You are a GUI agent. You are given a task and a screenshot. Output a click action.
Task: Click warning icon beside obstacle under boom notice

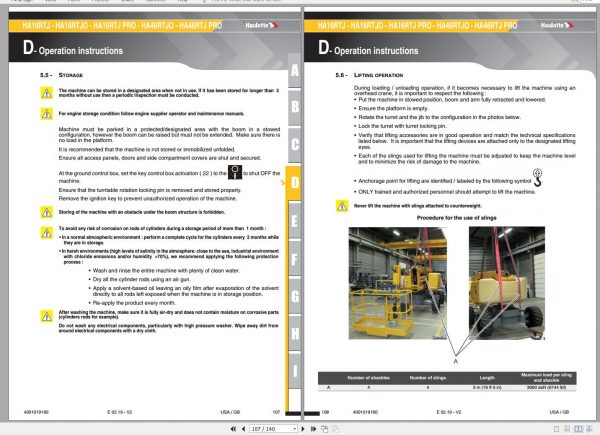click(47, 212)
